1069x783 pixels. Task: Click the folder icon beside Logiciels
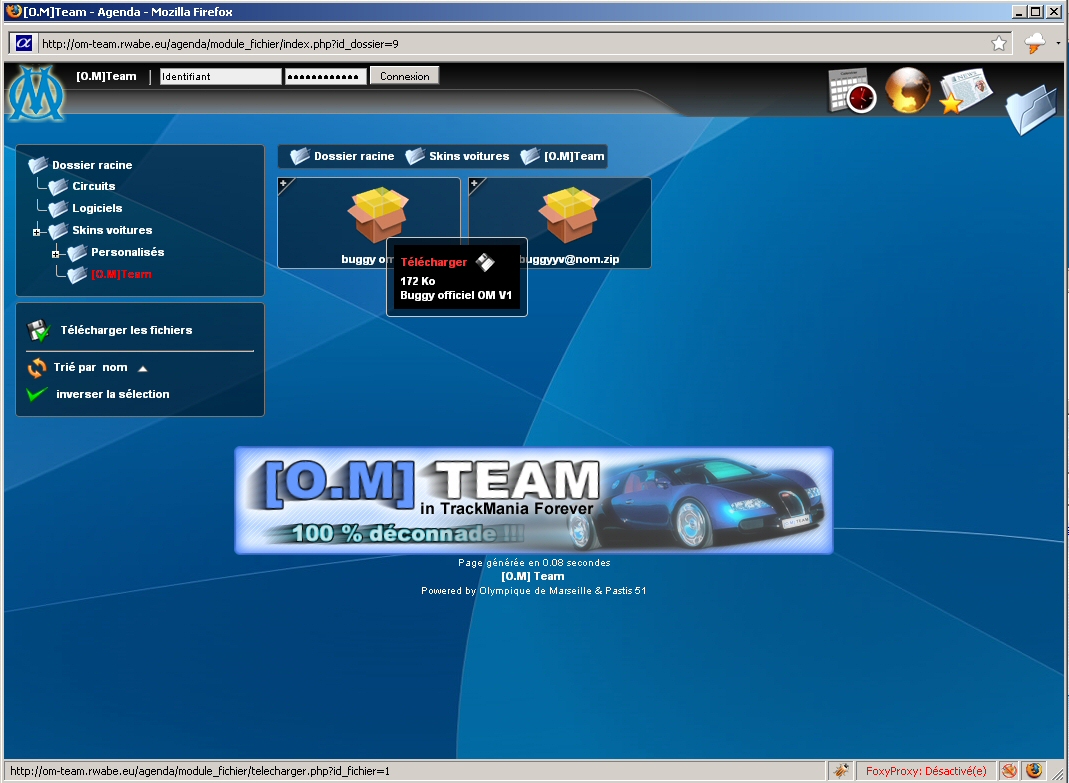pyautogui.click(x=58, y=208)
